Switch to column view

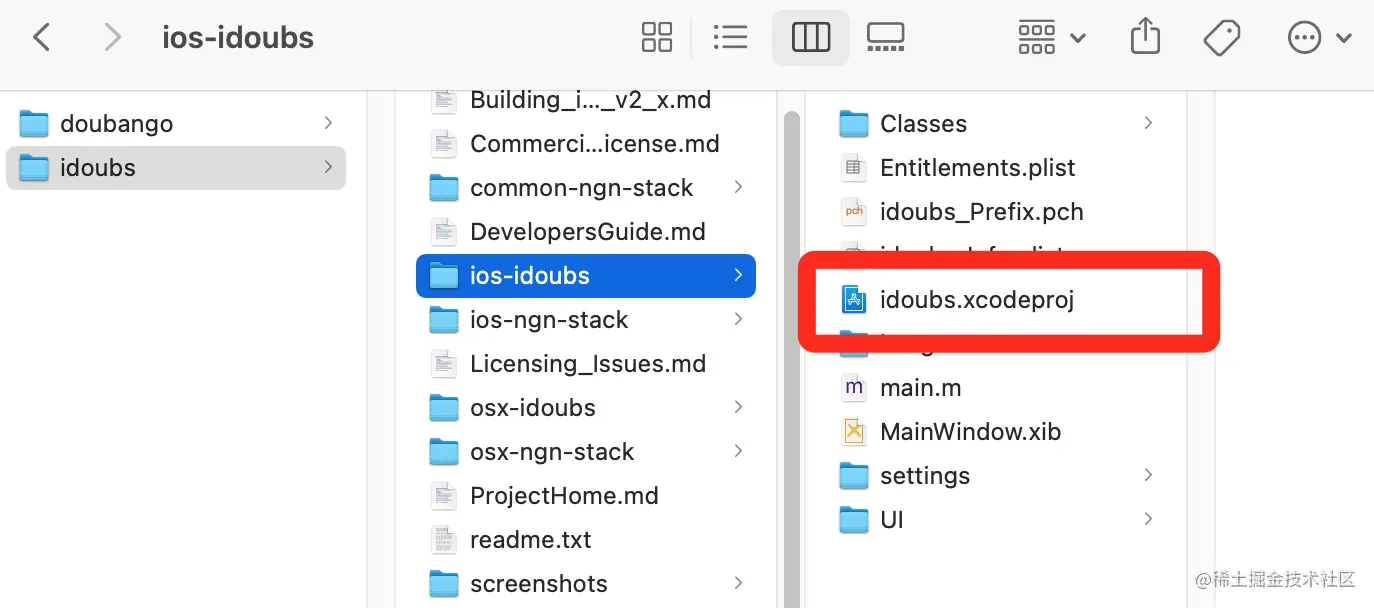tap(811, 38)
